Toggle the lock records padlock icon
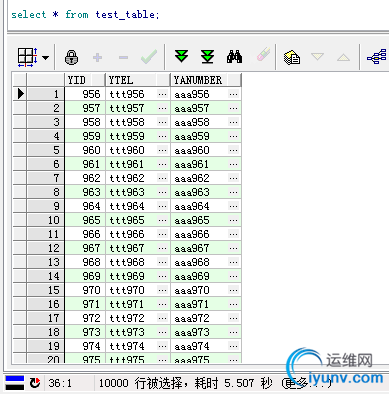 (71, 57)
